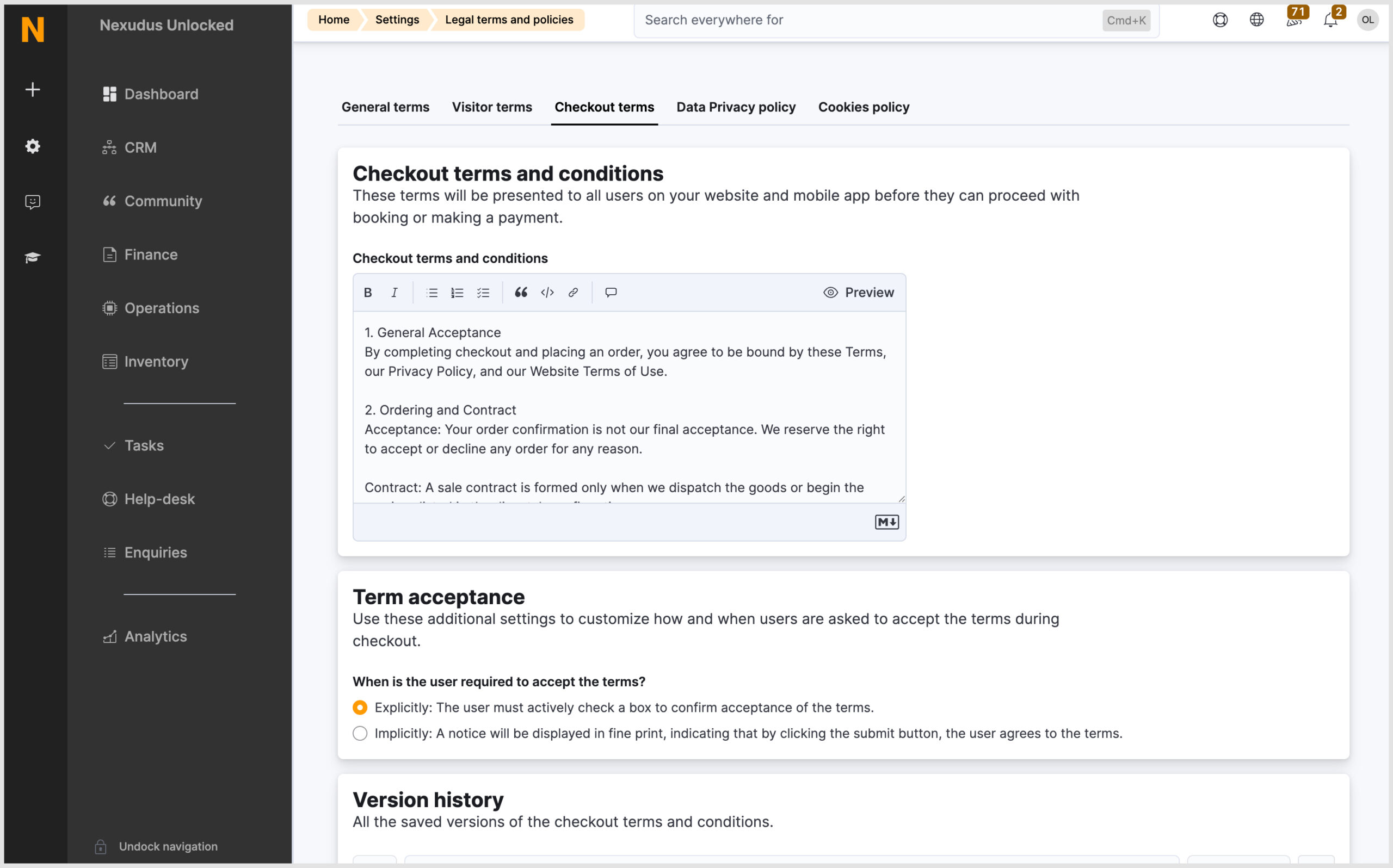Select Explicitly terms acceptance option
The image size is (1393, 868).
coord(360,707)
